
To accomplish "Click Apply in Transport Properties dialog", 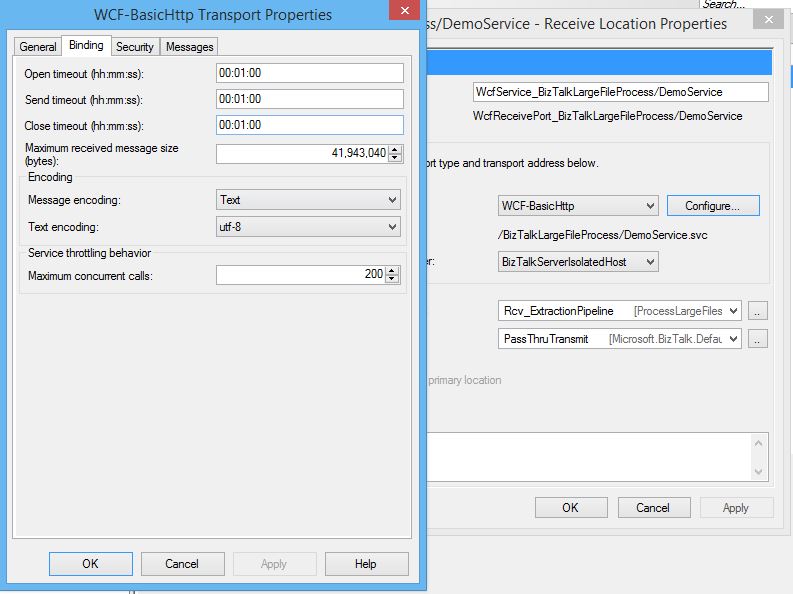I will 274,564.
